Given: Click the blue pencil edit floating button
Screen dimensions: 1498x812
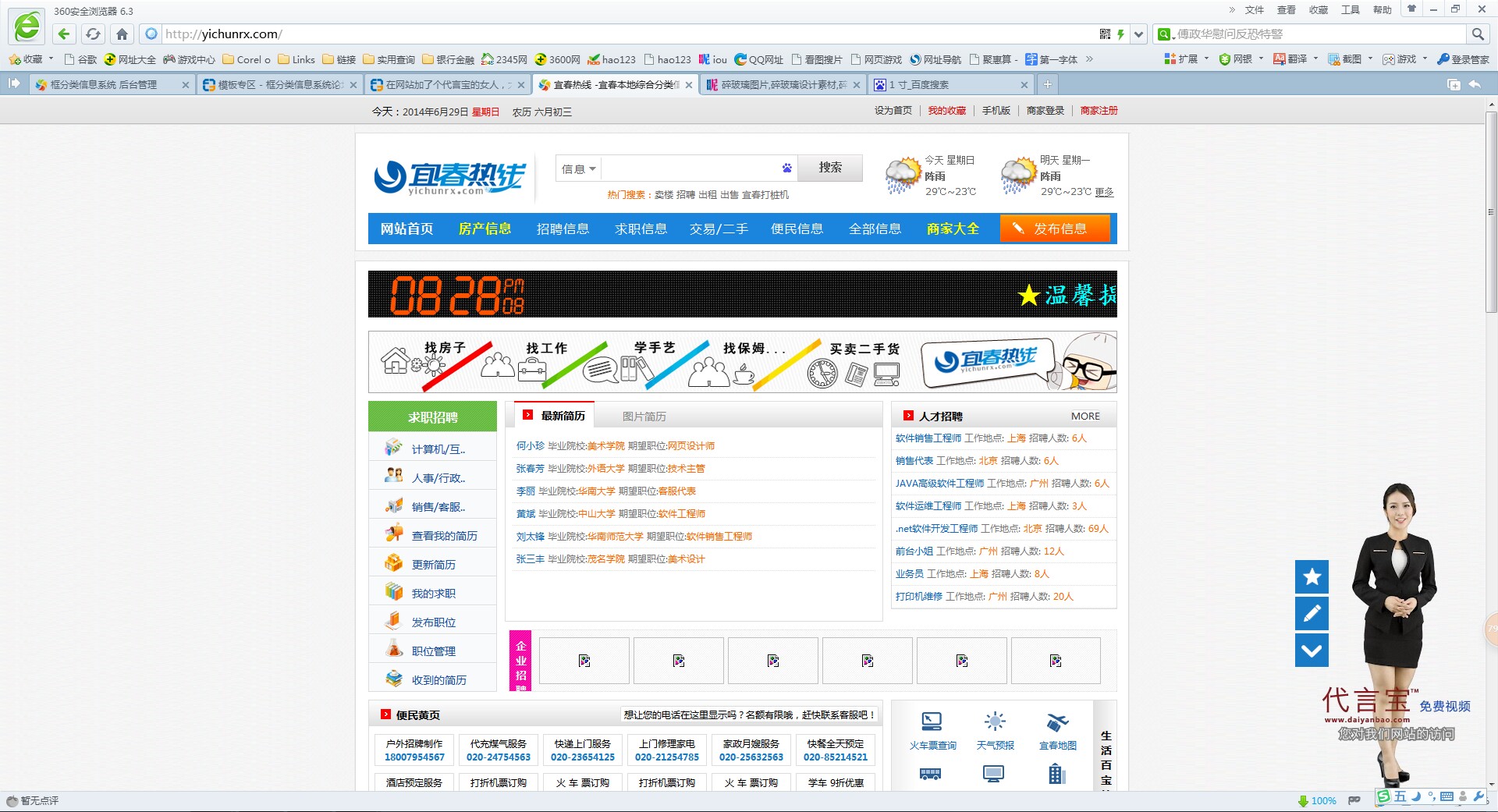Looking at the screenshot, I should coord(1312,613).
